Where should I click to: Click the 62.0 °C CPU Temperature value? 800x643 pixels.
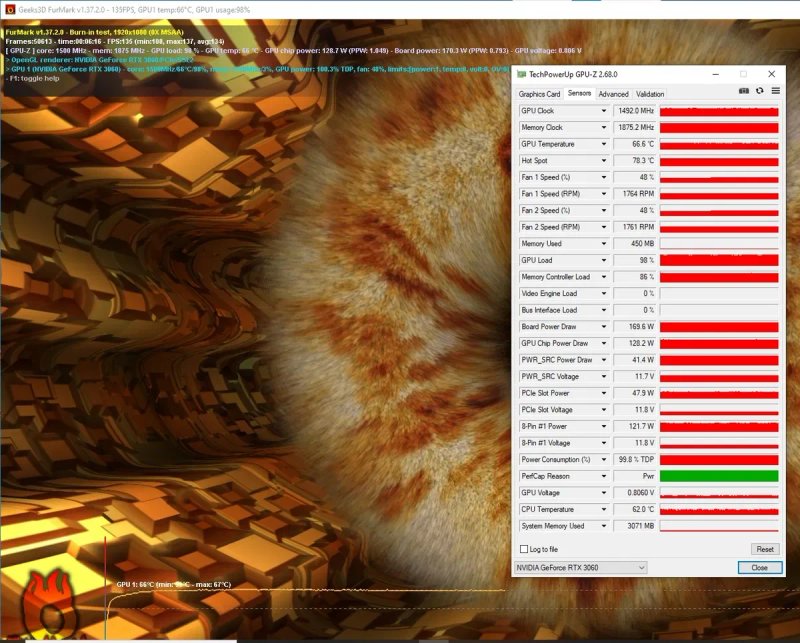[635, 509]
